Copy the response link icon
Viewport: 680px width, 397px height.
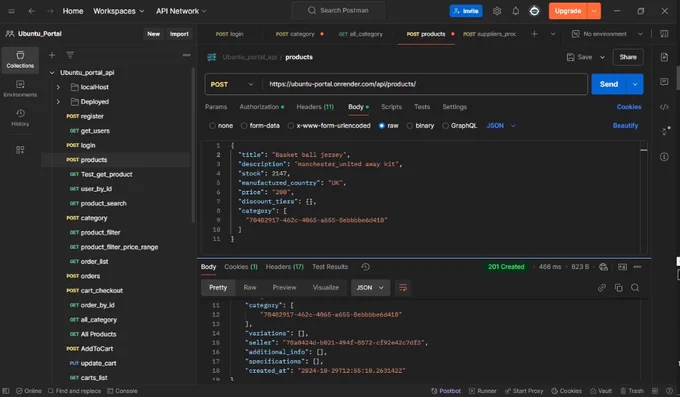click(602, 288)
